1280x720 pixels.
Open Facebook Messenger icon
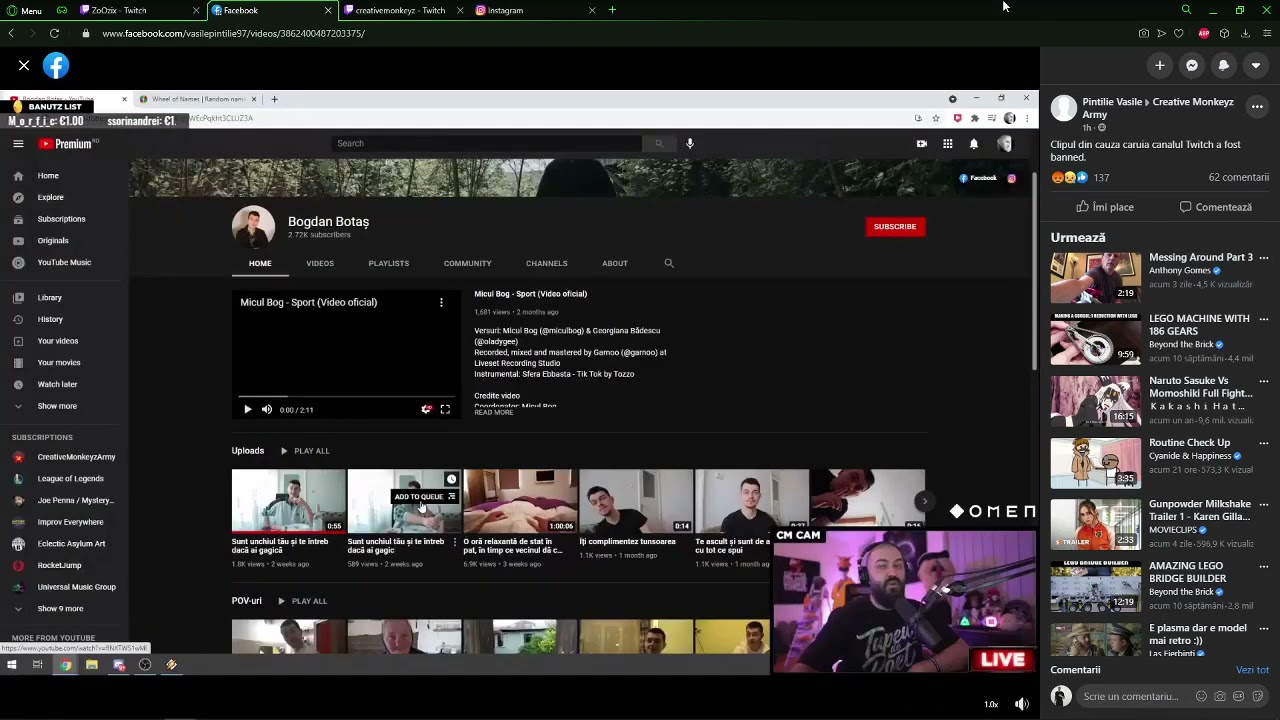[x=1192, y=66]
